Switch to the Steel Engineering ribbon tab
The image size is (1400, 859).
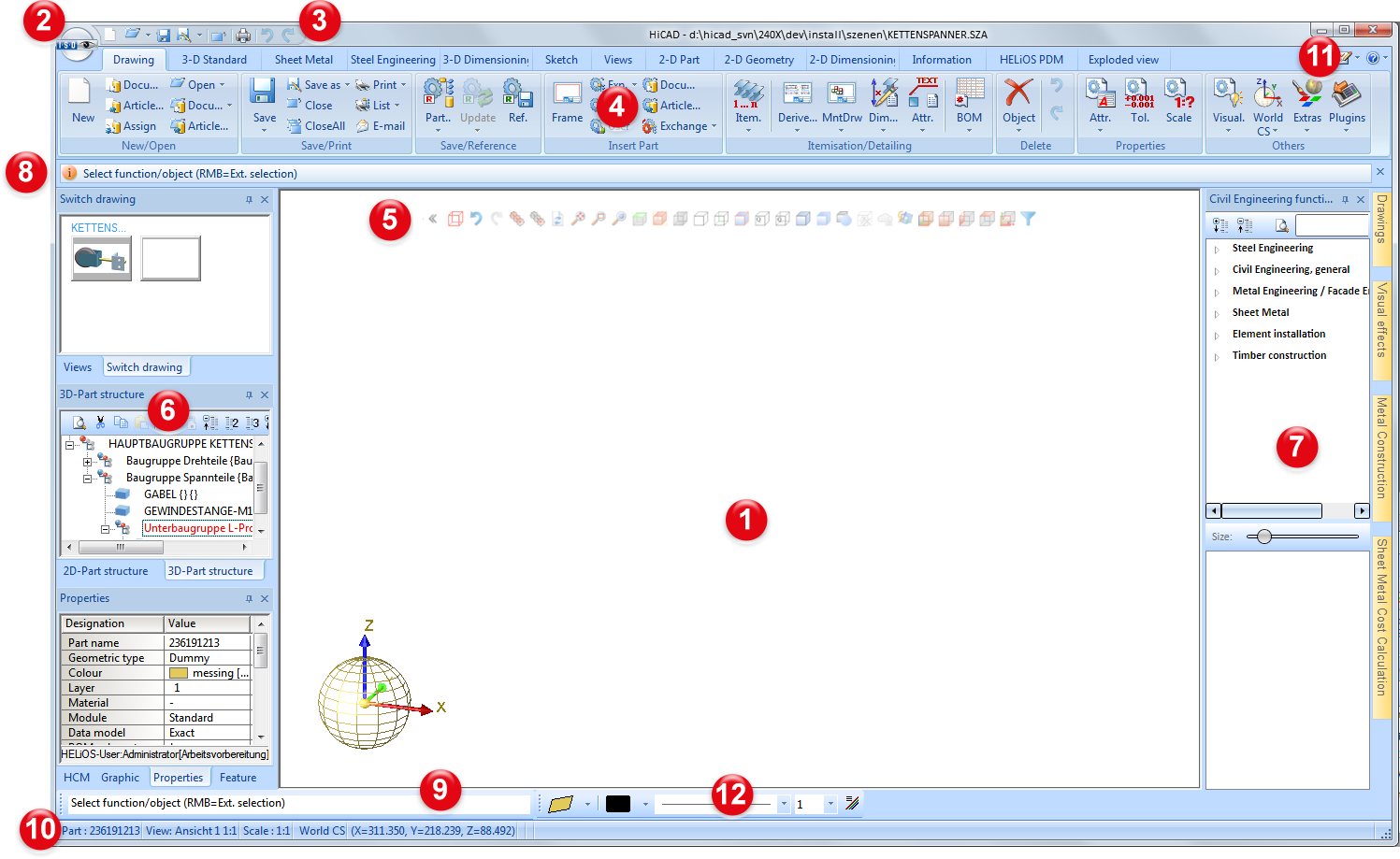(x=393, y=60)
